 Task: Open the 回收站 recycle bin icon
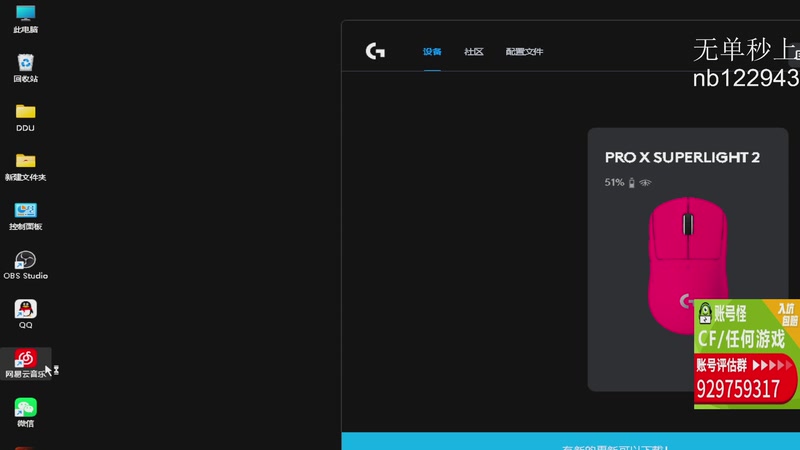point(26,68)
